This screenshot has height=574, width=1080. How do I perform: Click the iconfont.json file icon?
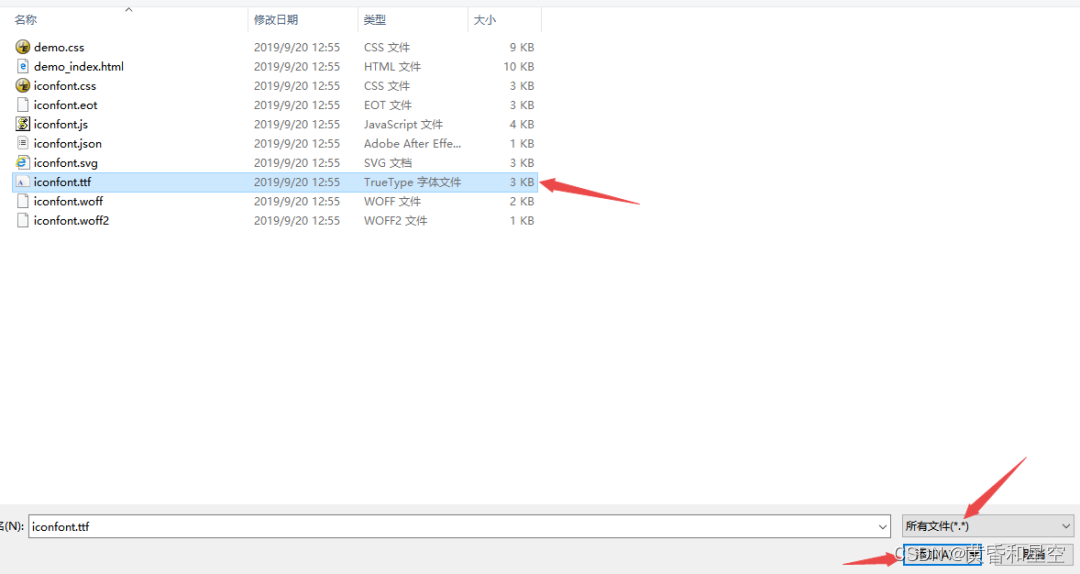click(23, 143)
